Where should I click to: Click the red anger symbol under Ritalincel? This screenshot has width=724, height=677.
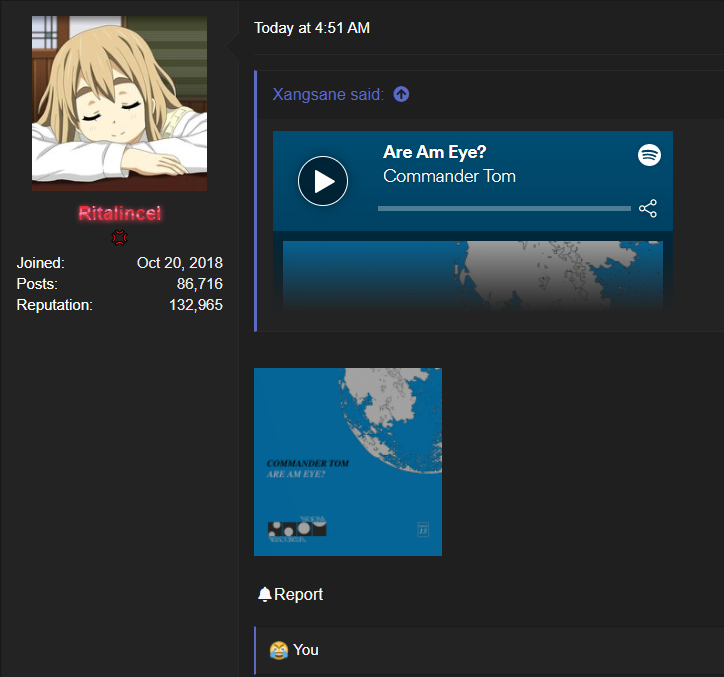pos(120,238)
